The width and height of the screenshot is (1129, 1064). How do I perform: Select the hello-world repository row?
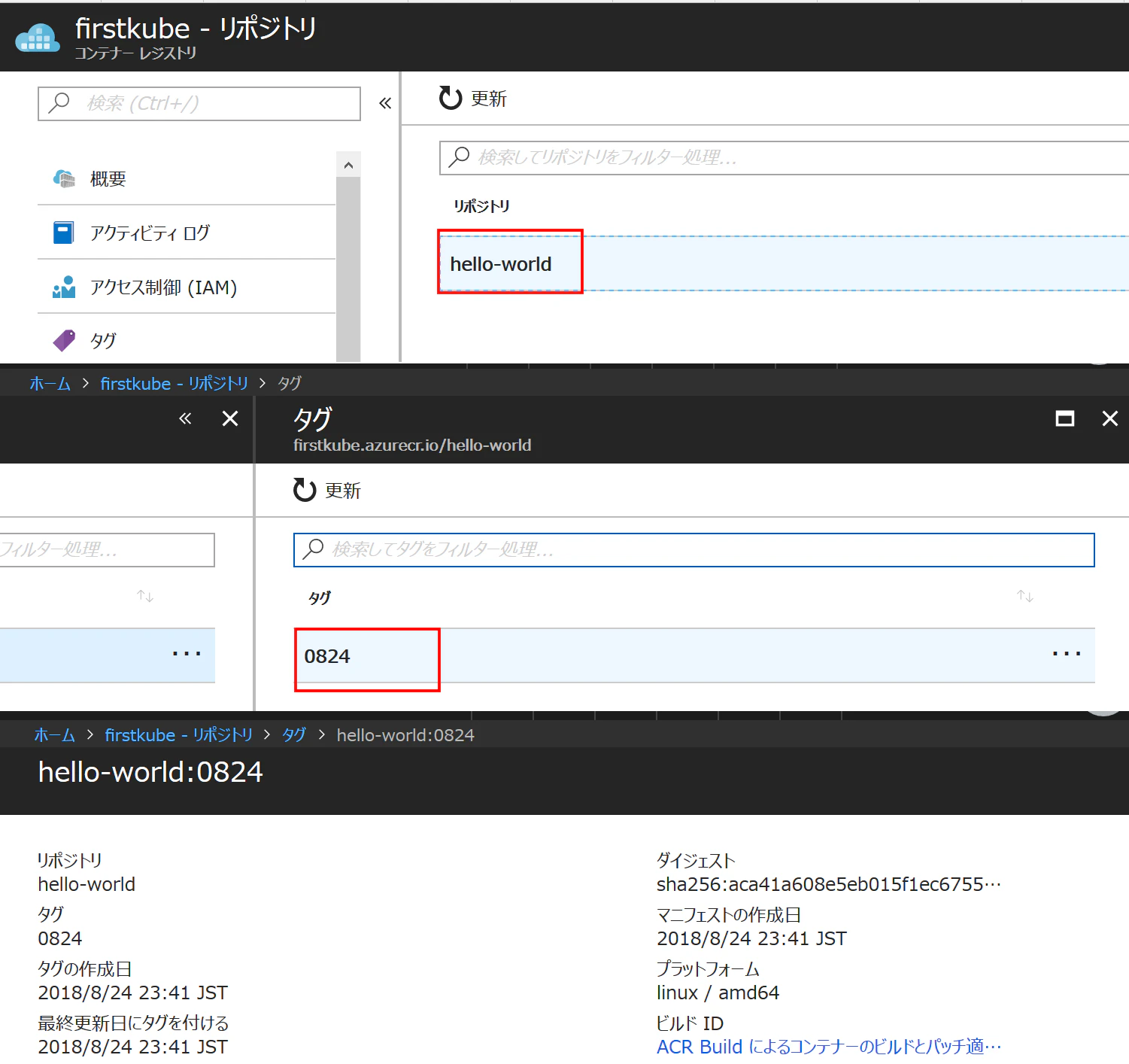pos(784,263)
